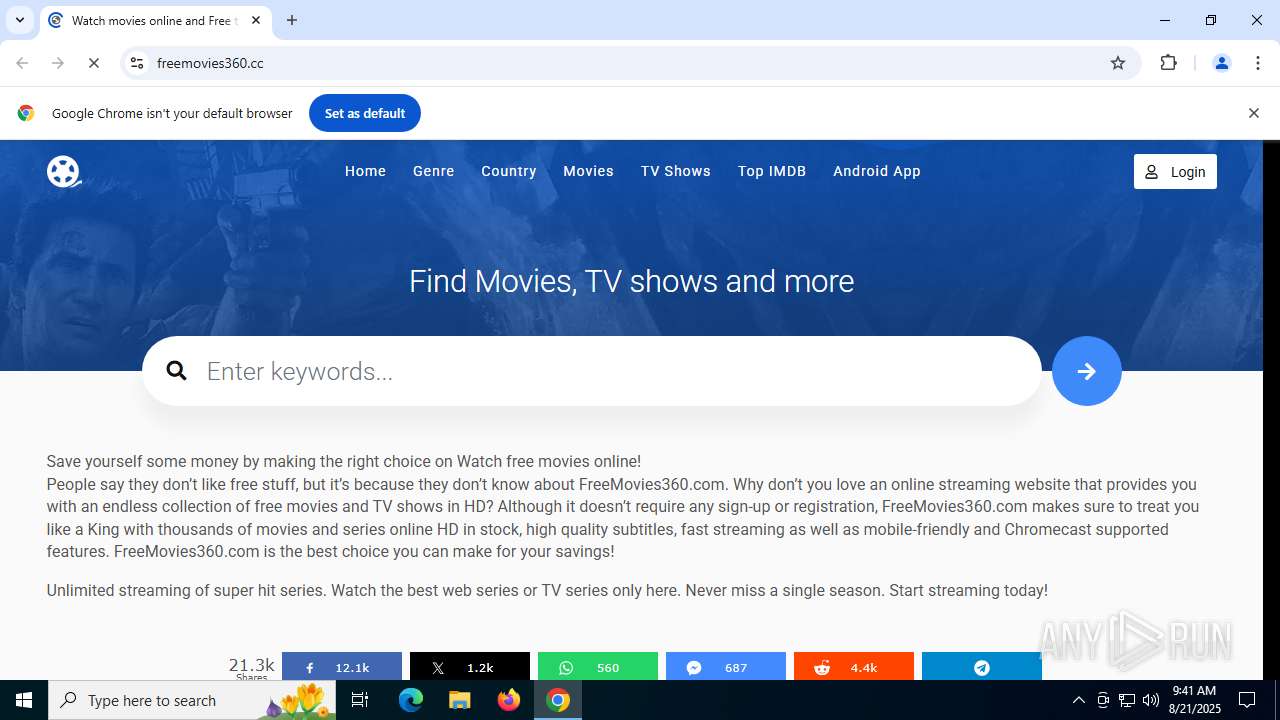The image size is (1280, 720).
Task: Share via Telegram button
Action: pos(981,667)
